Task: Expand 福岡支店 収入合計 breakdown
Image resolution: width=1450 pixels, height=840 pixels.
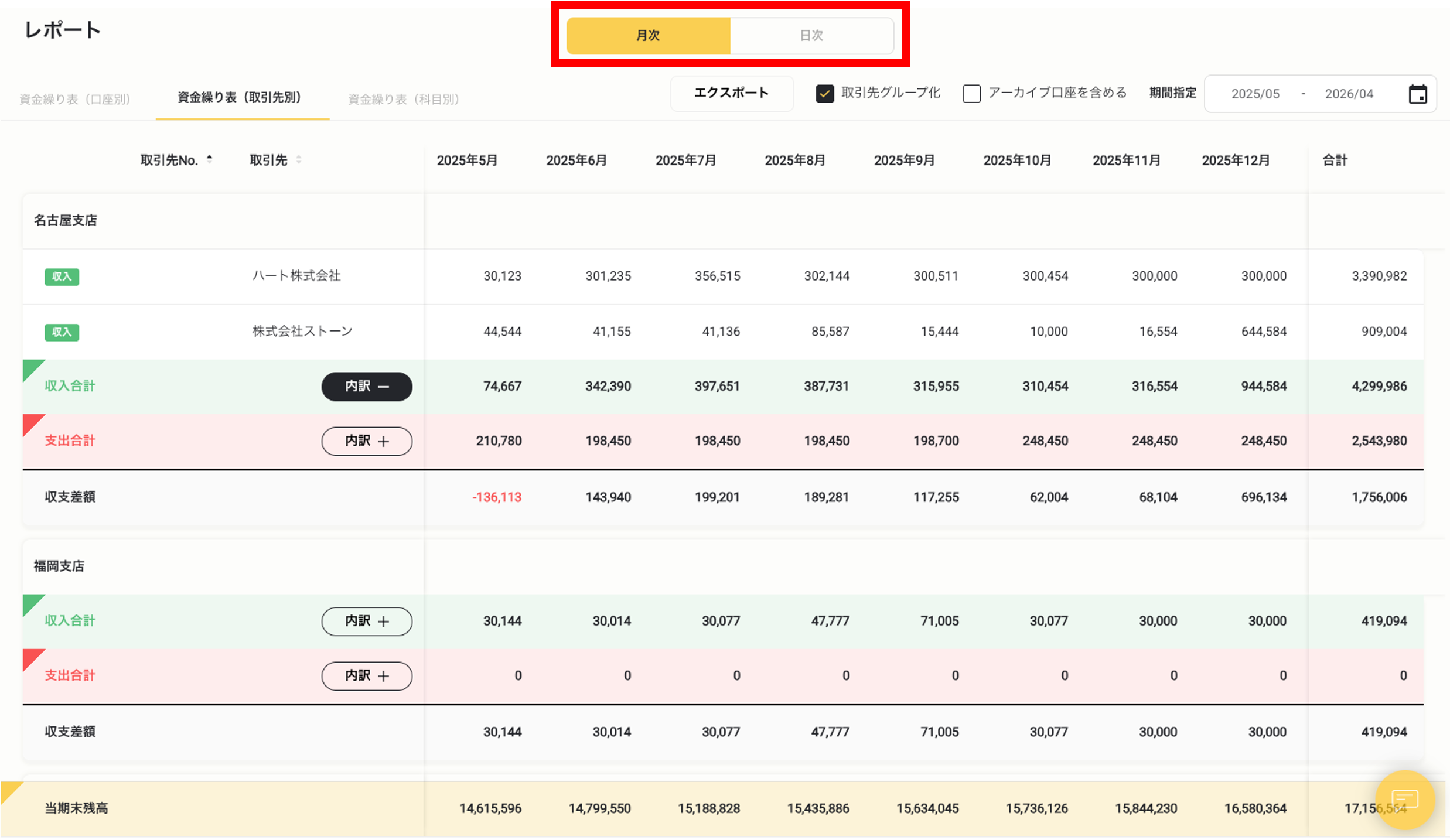Action: (x=367, y=622)
